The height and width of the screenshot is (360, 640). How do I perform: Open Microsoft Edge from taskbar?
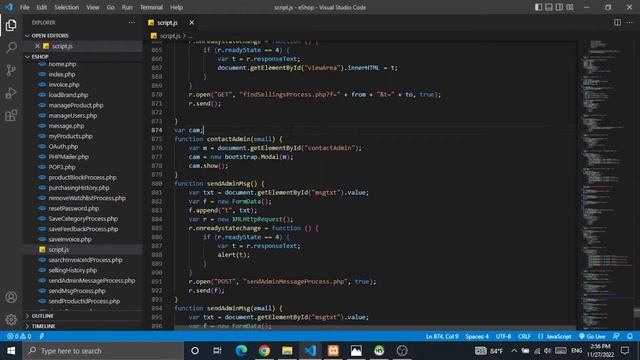[x=241, y=351]
